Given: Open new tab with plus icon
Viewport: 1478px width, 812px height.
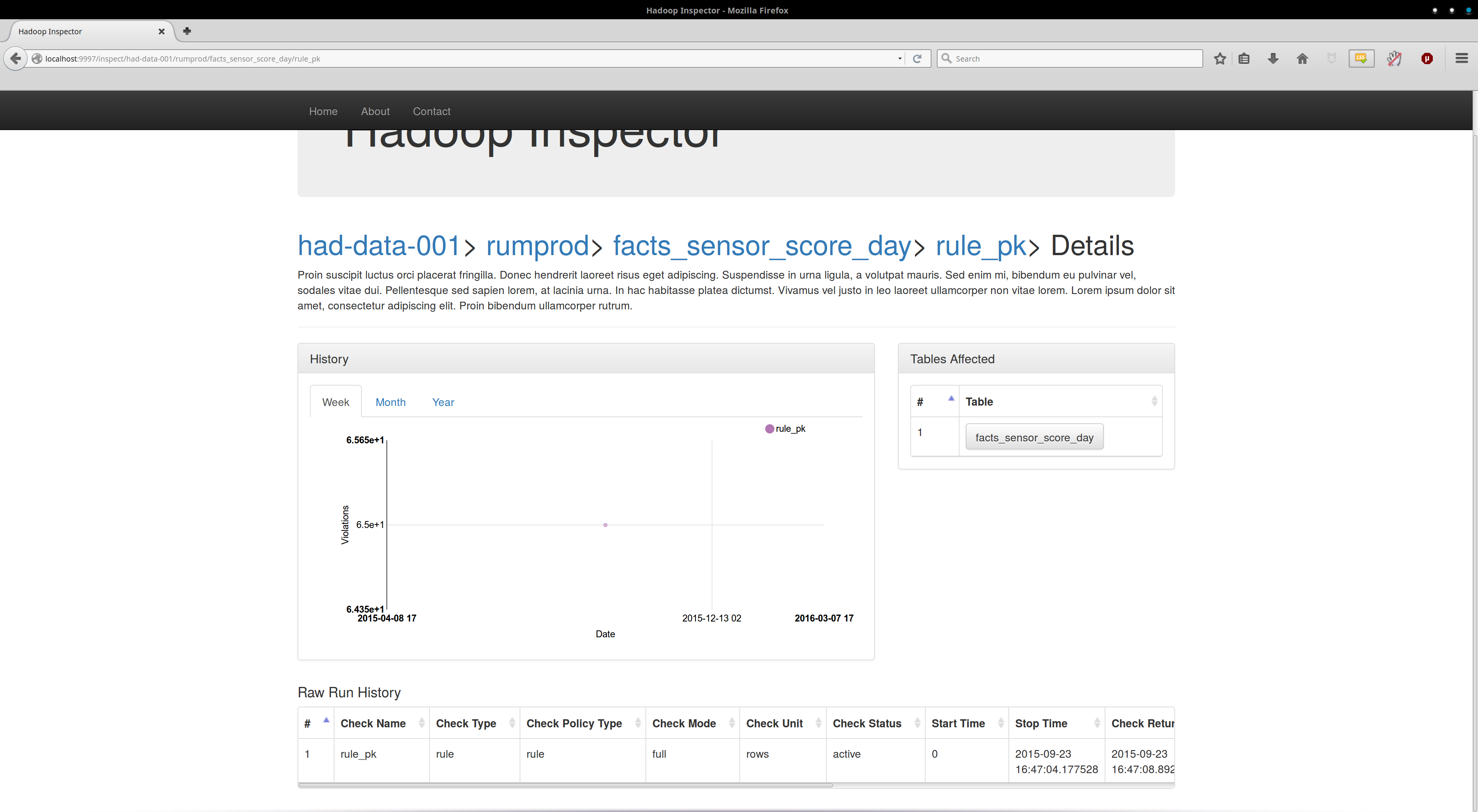Looking at the screenshot, I should coord(187,31).
